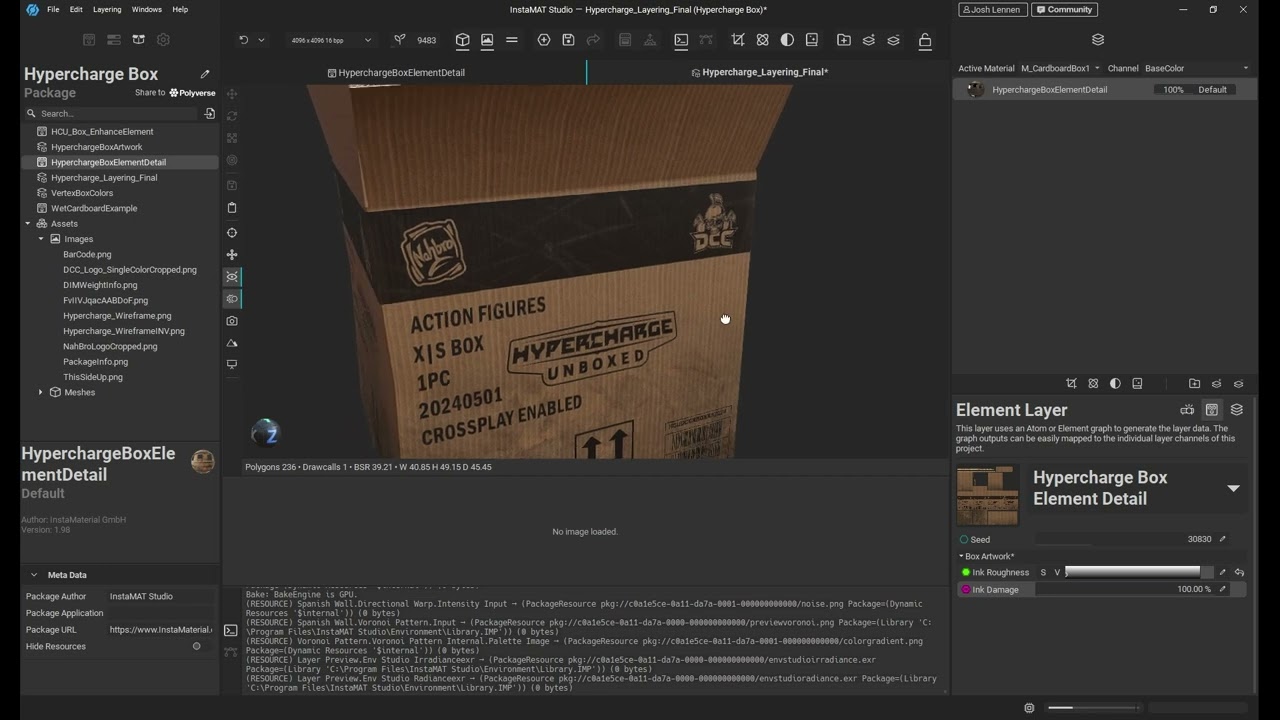Click the Polyverse share link

[192, 93]
